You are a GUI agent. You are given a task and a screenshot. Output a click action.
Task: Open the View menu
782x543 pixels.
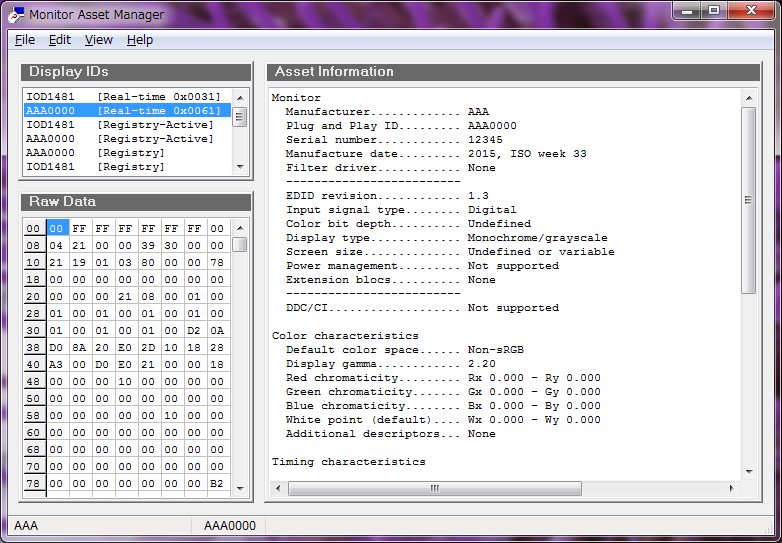coord(98,40)
